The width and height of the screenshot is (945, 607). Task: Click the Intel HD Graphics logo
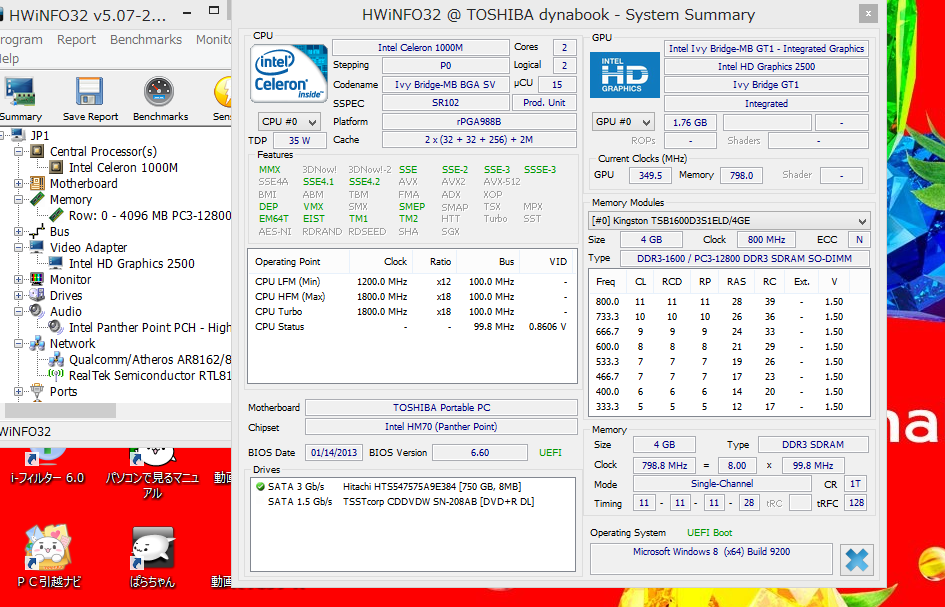click(x=624, y=75)
